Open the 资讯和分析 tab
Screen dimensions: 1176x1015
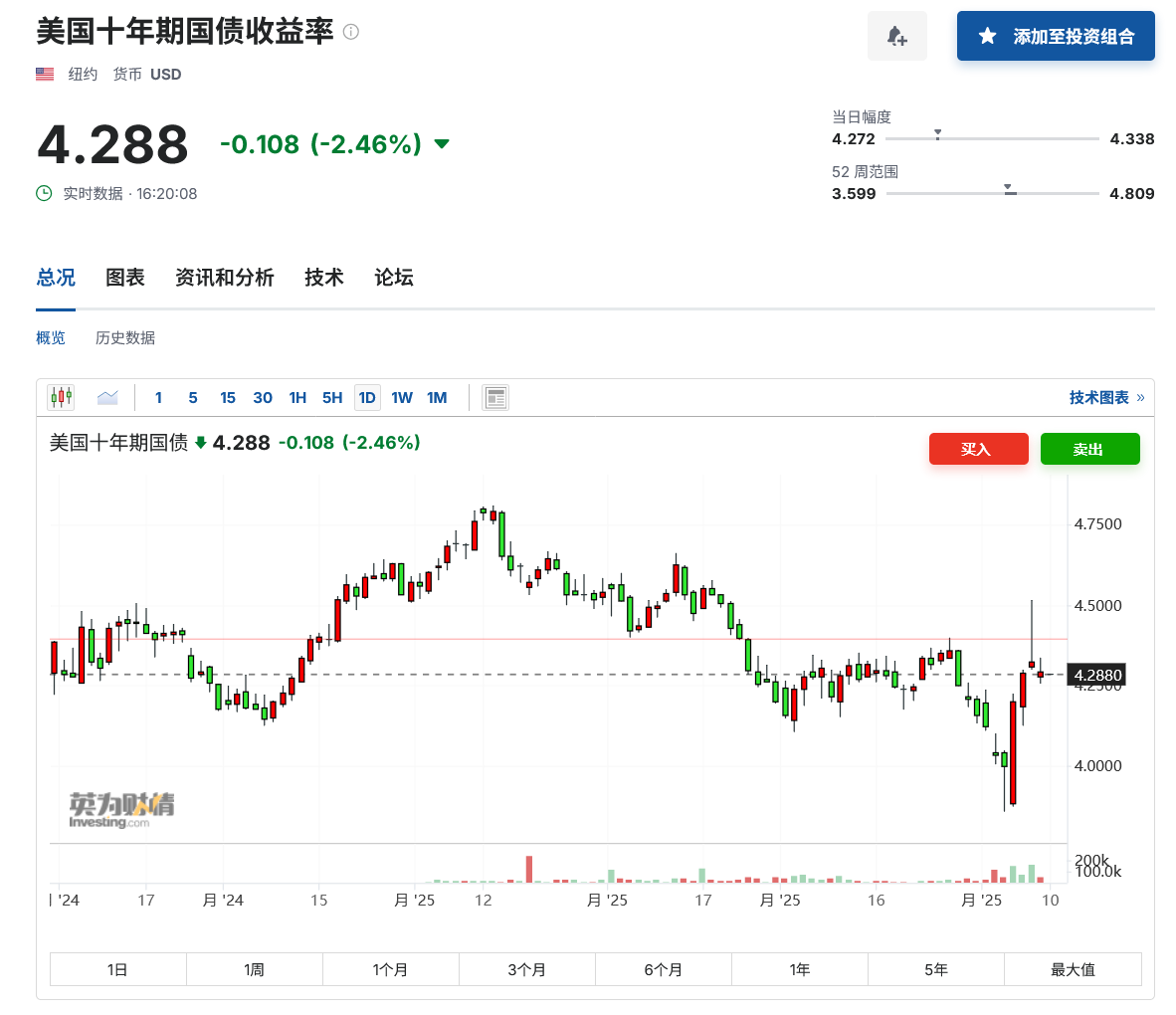click(x=224, y=278)
